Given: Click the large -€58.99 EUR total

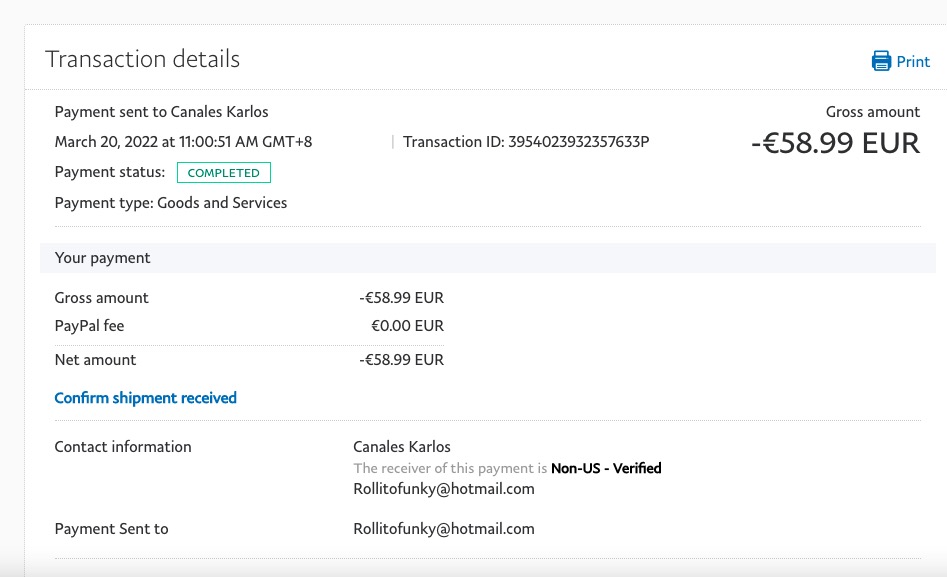Looking at the screenshot, I should click(835, 143).
